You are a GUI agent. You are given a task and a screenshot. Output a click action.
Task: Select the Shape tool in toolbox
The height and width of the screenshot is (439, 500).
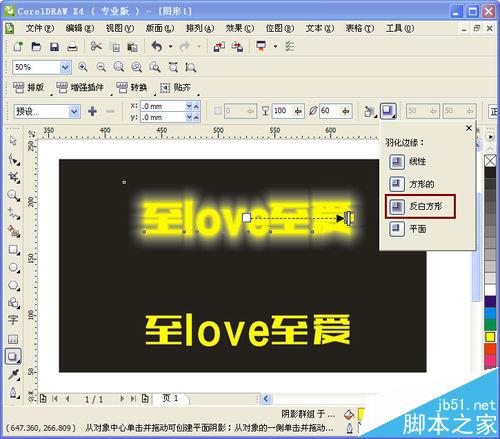tap(14, 160)
